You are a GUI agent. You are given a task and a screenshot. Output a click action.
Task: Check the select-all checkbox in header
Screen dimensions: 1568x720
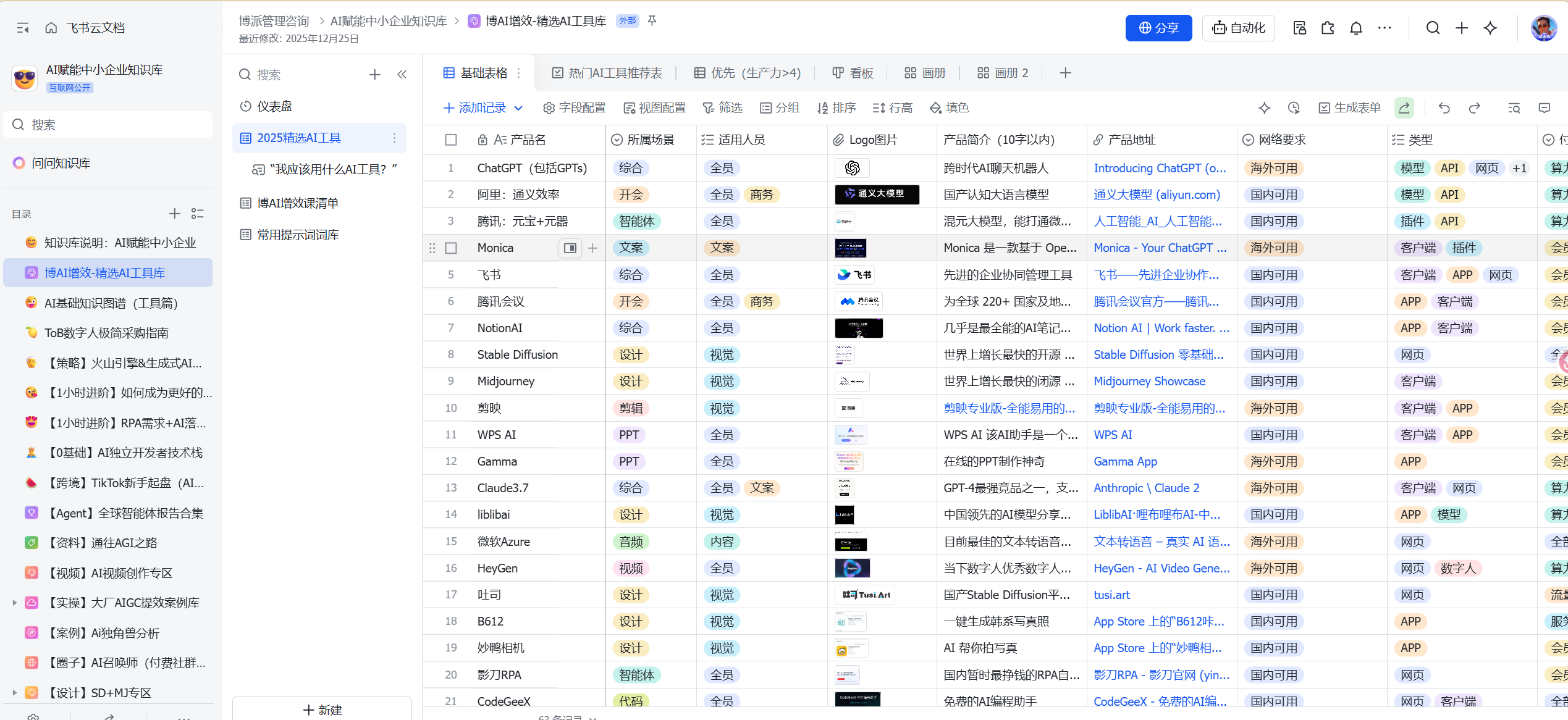[x=451, y=140]
